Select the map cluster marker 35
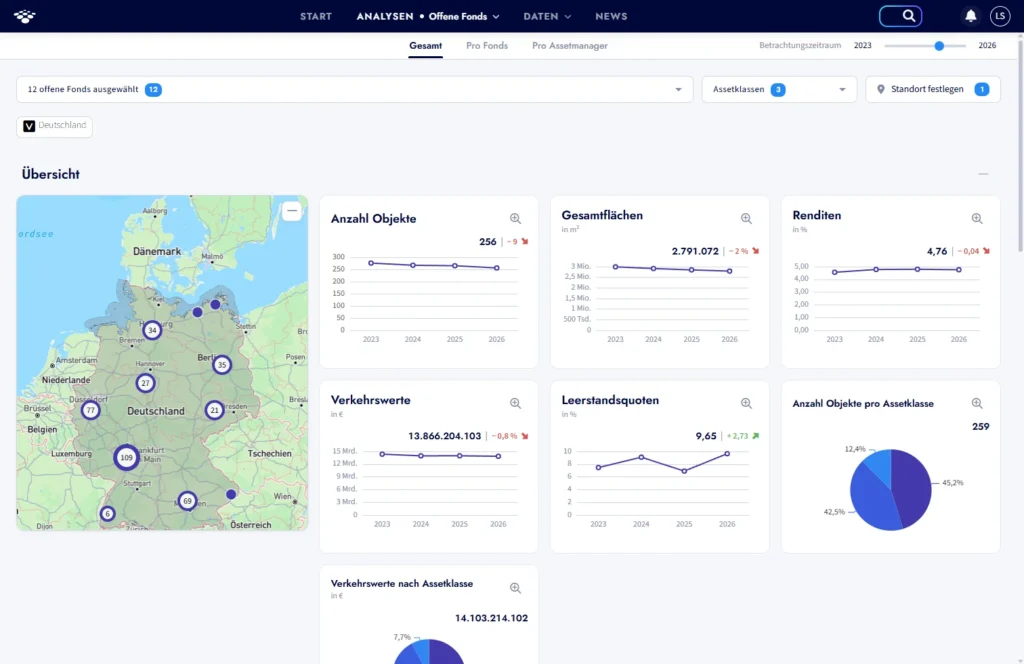The image size is (1024, 664). pyautogui.click(x=222, y=365)
